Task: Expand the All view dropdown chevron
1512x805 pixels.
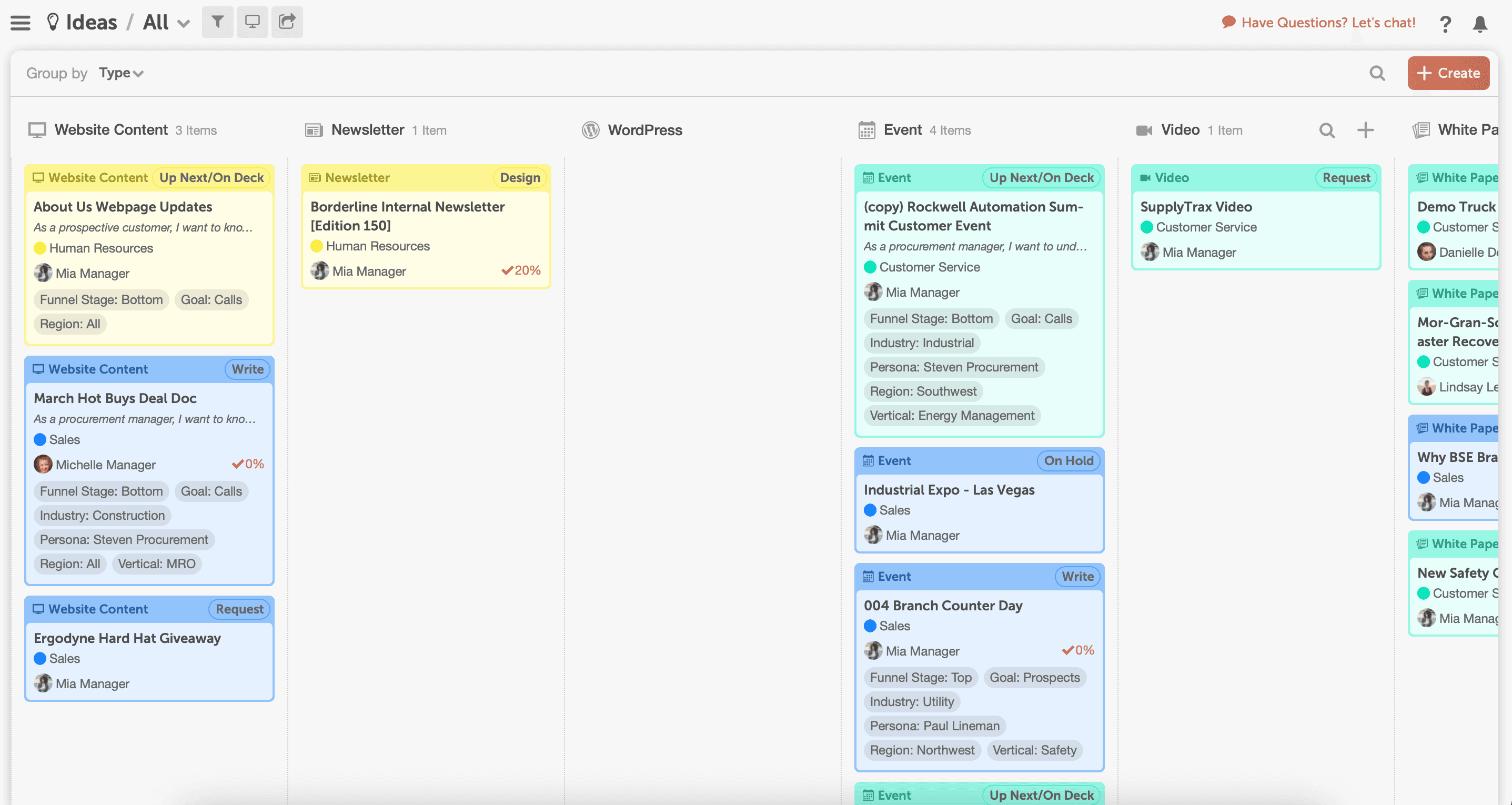Action: [x=184, y=24]
